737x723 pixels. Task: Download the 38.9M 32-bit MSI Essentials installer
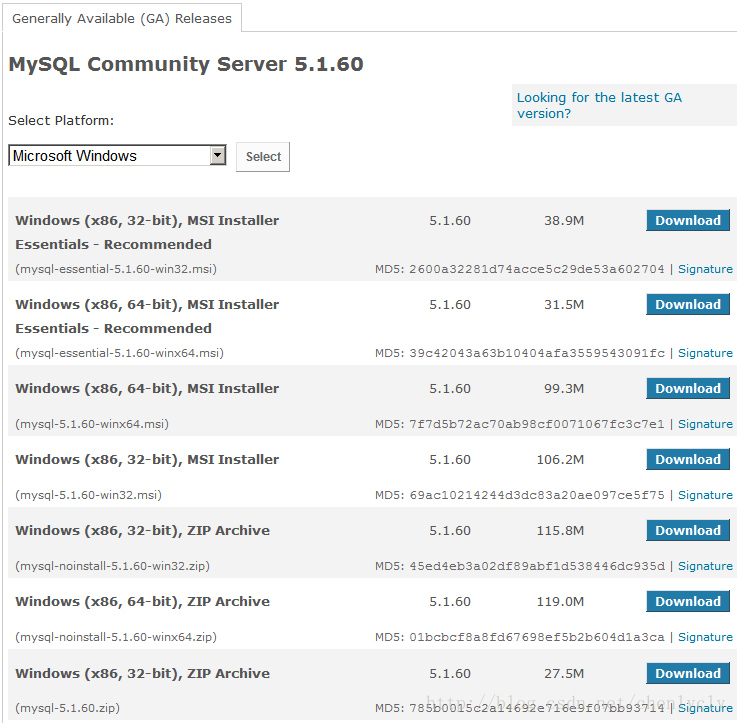point(688,220)
